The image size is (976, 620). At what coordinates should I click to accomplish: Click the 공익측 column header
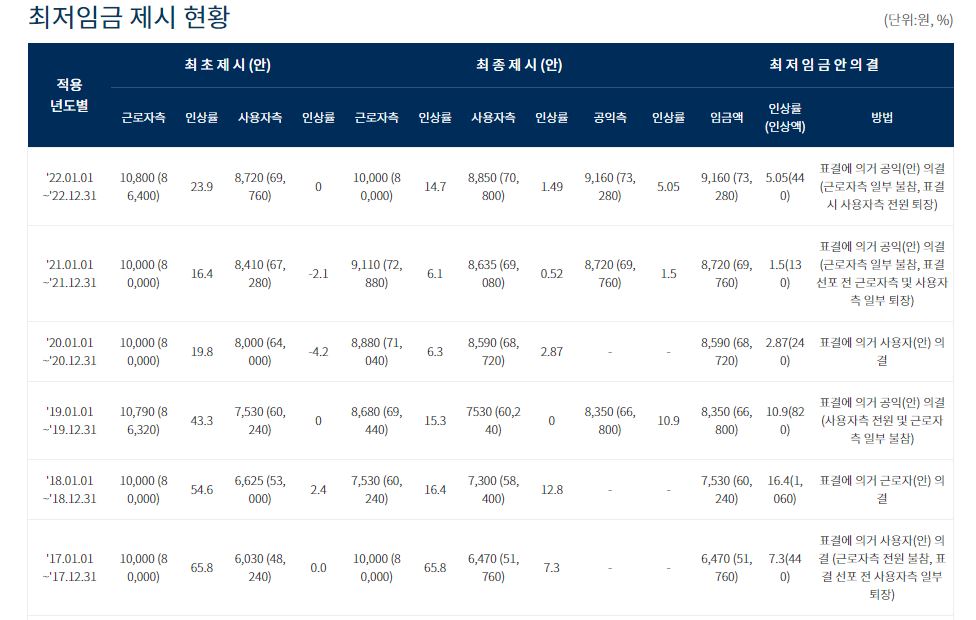pos(610,117)
